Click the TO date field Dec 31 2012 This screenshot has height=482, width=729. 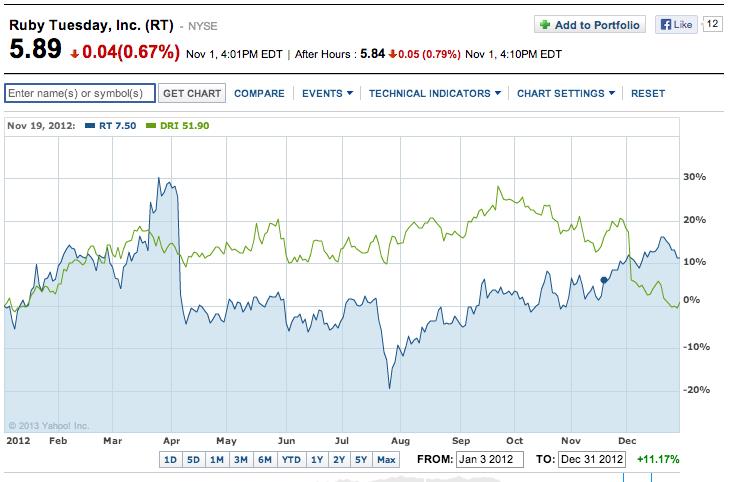point(592,459)
